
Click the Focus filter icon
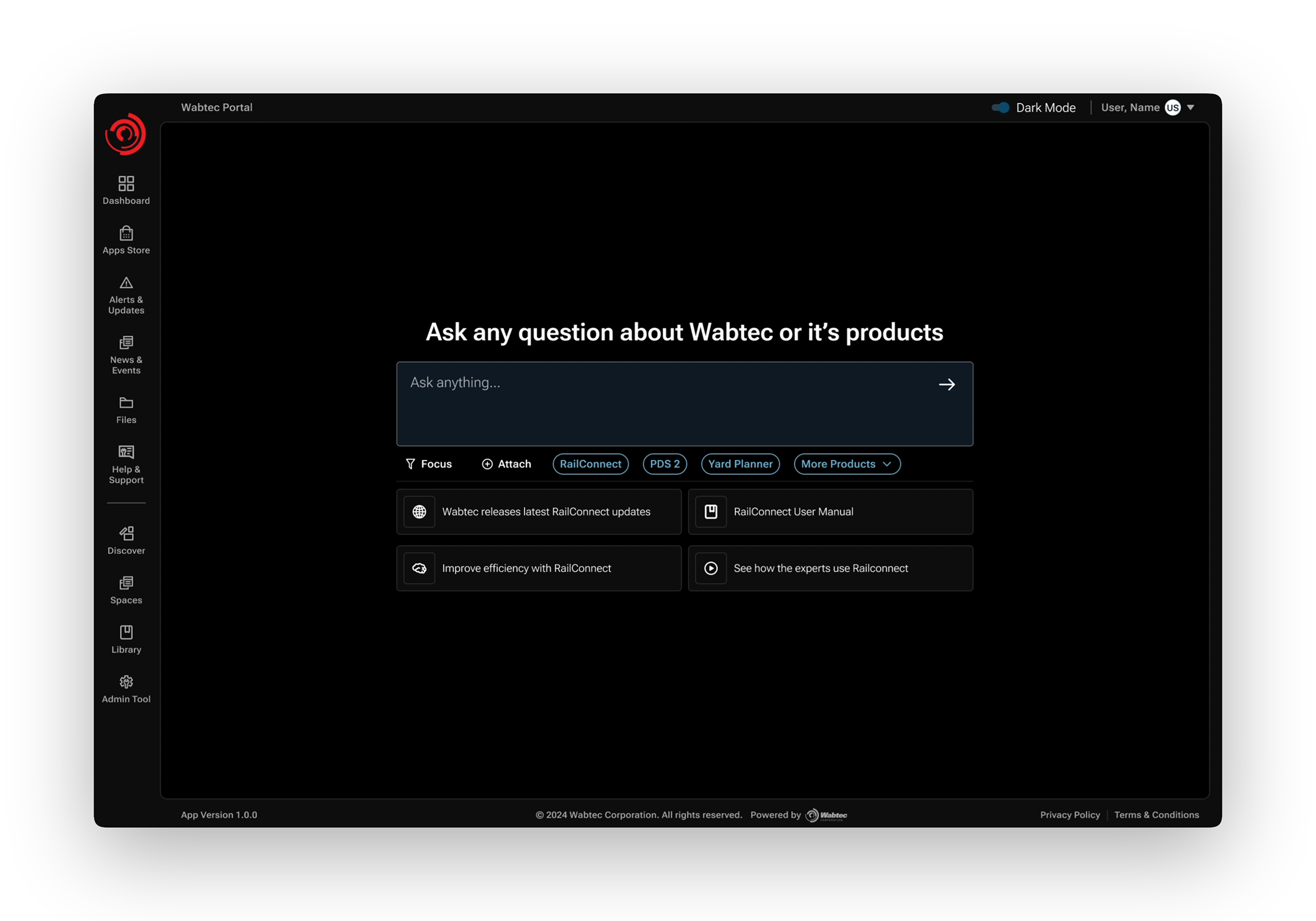[x=410, y=464]
